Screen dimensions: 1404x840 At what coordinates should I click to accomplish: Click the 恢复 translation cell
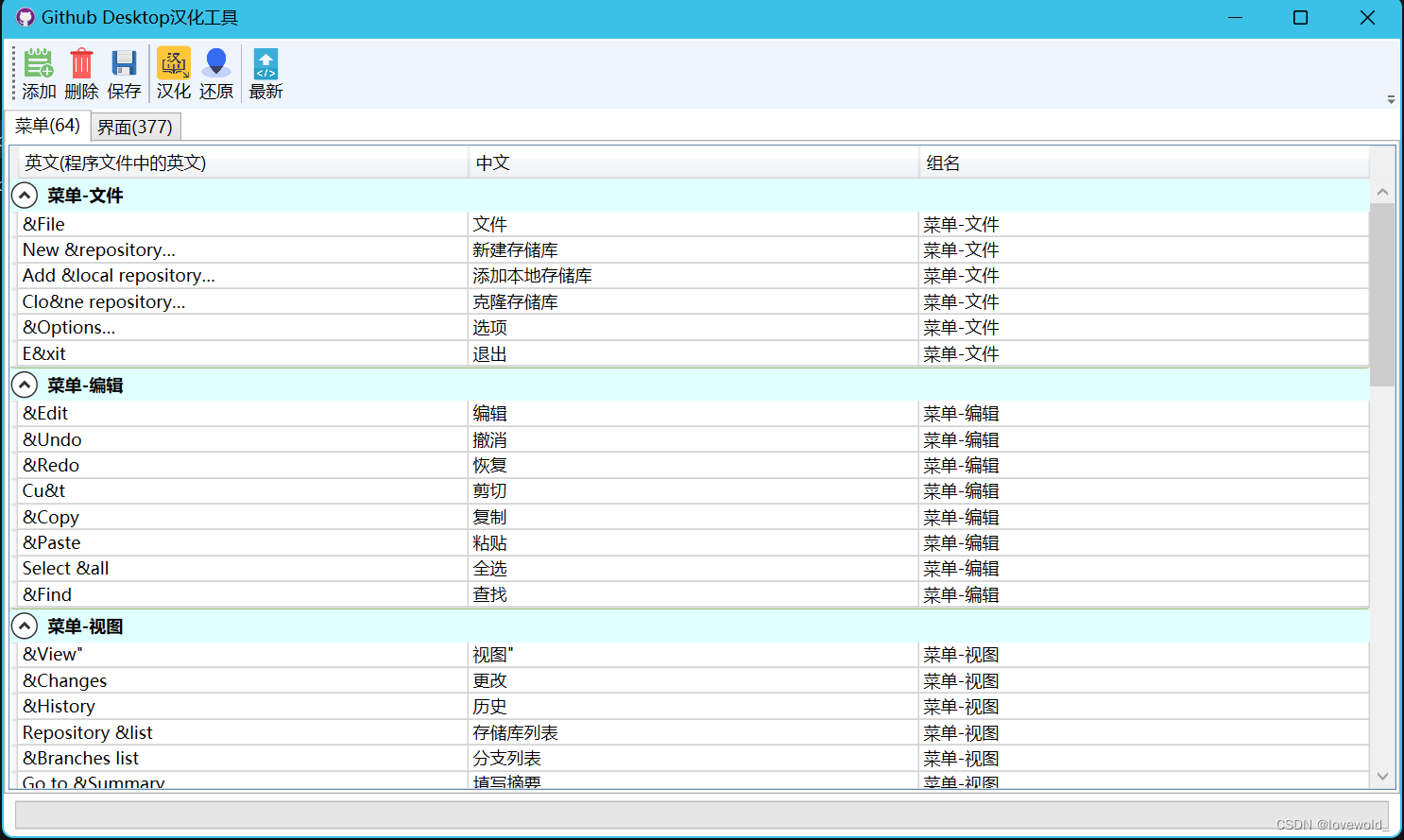pos(693,465)
